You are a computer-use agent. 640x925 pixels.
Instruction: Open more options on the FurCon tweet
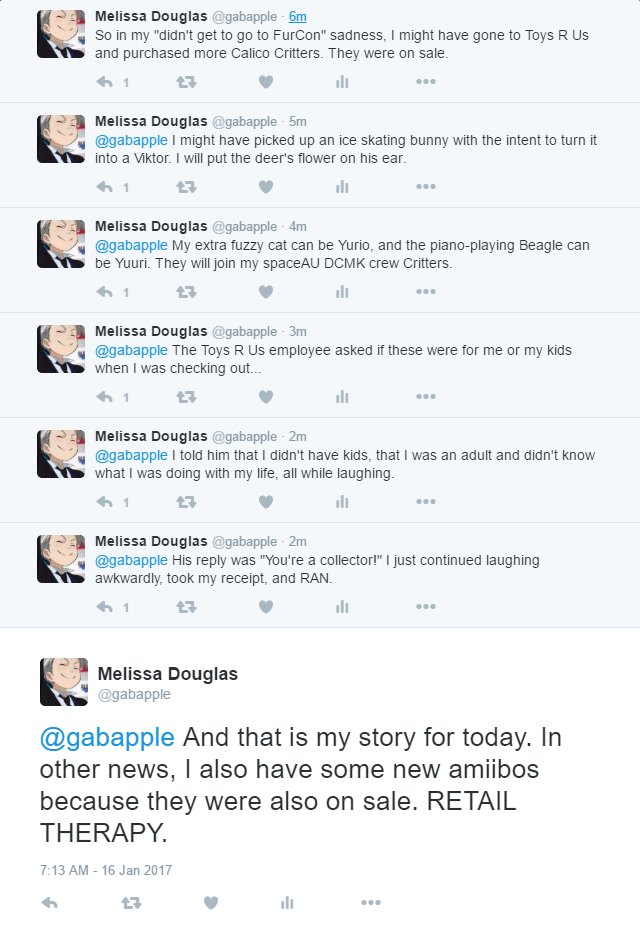point(426,82)
